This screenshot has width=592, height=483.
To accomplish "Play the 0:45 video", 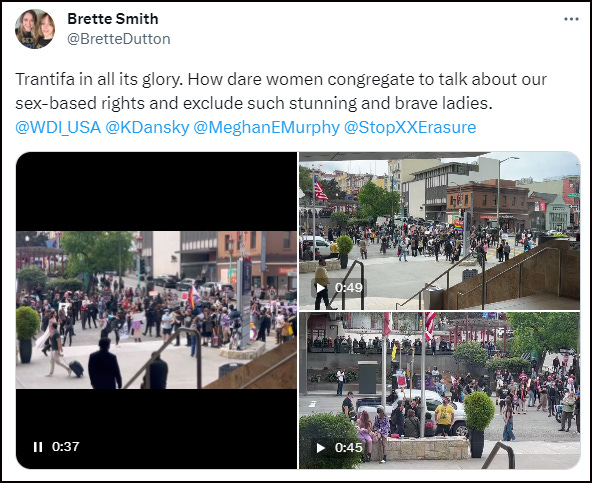I will [x=321, y=448].
